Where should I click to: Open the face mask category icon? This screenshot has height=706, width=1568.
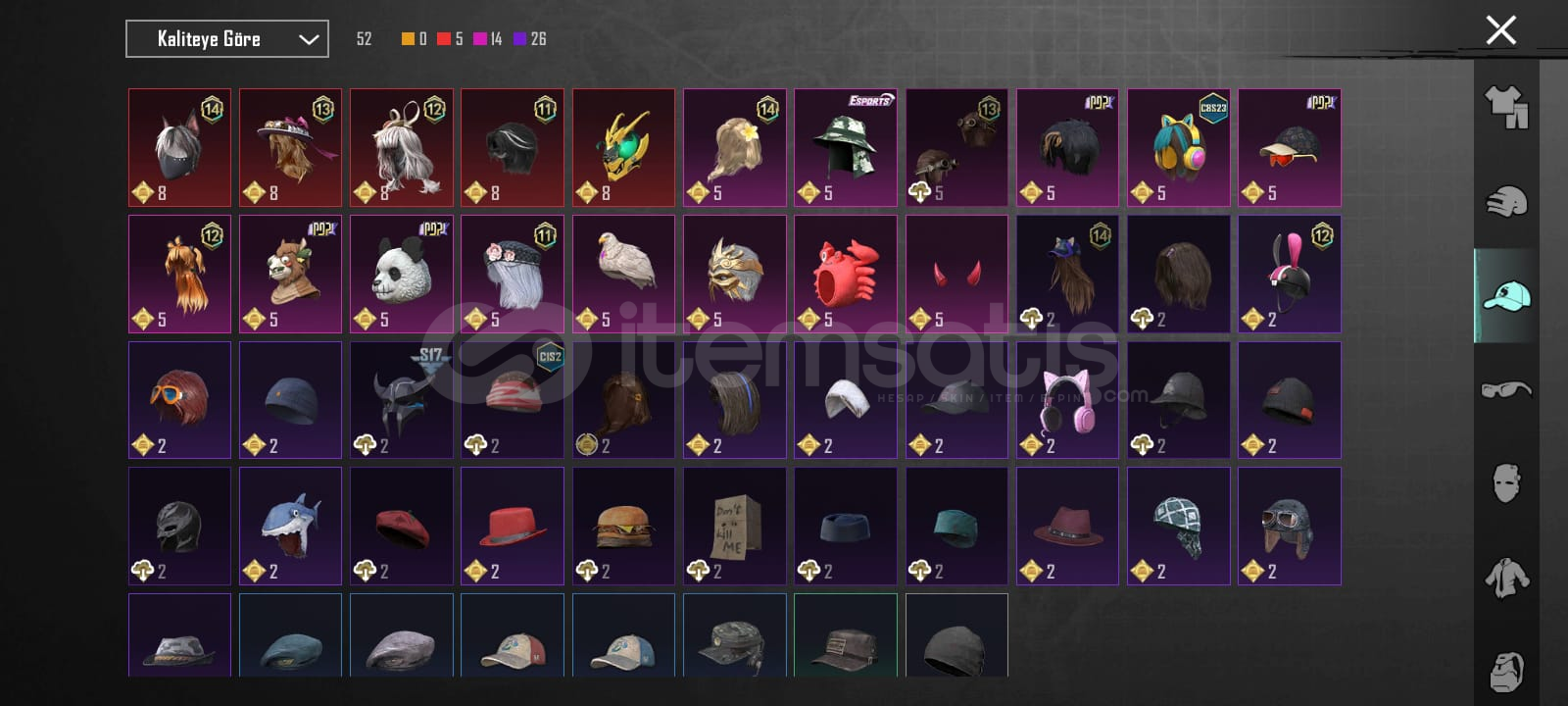pos(1505,483)
